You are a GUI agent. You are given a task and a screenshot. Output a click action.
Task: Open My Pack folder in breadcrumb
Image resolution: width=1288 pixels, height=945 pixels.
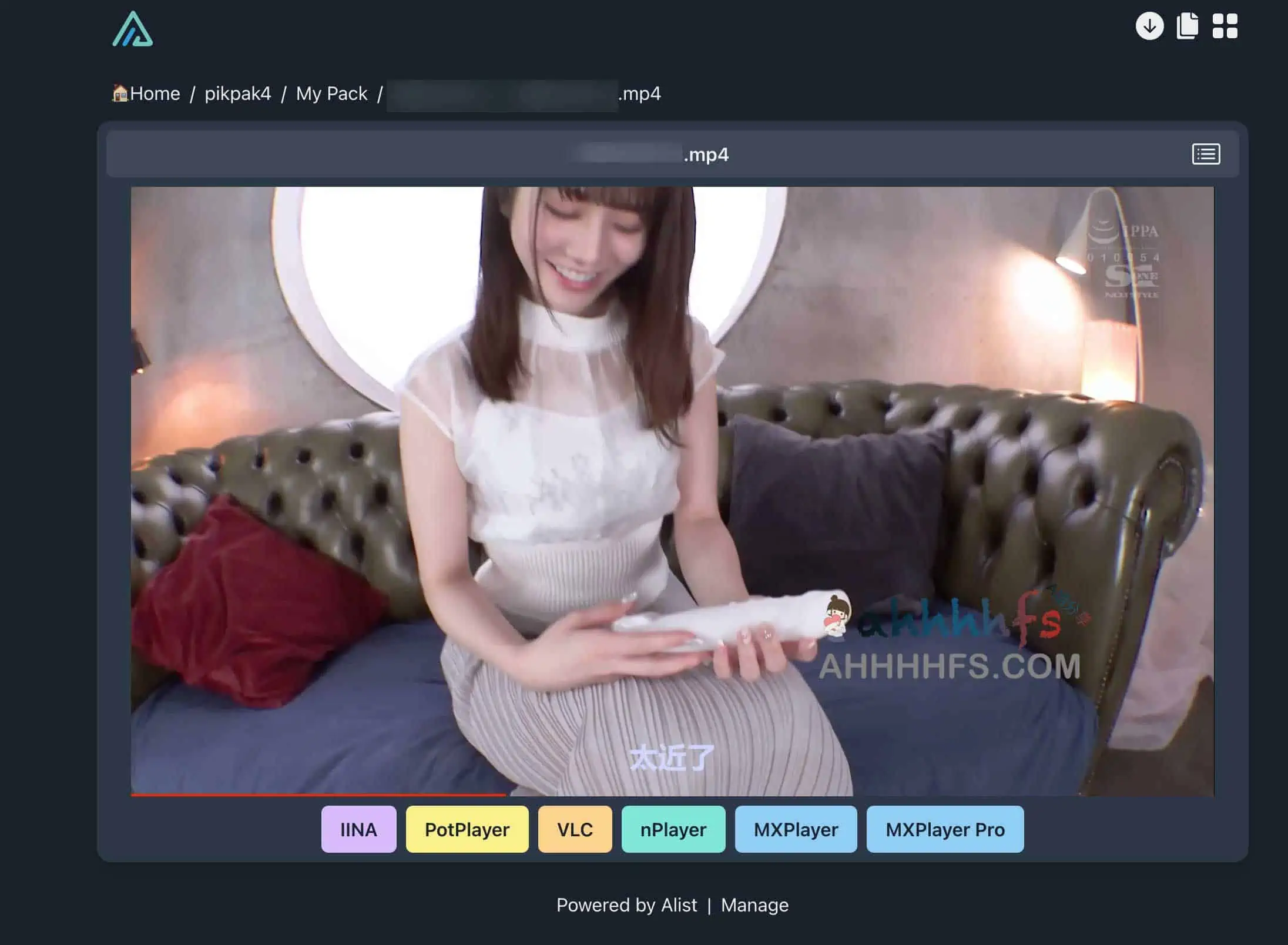click(331, 94)
